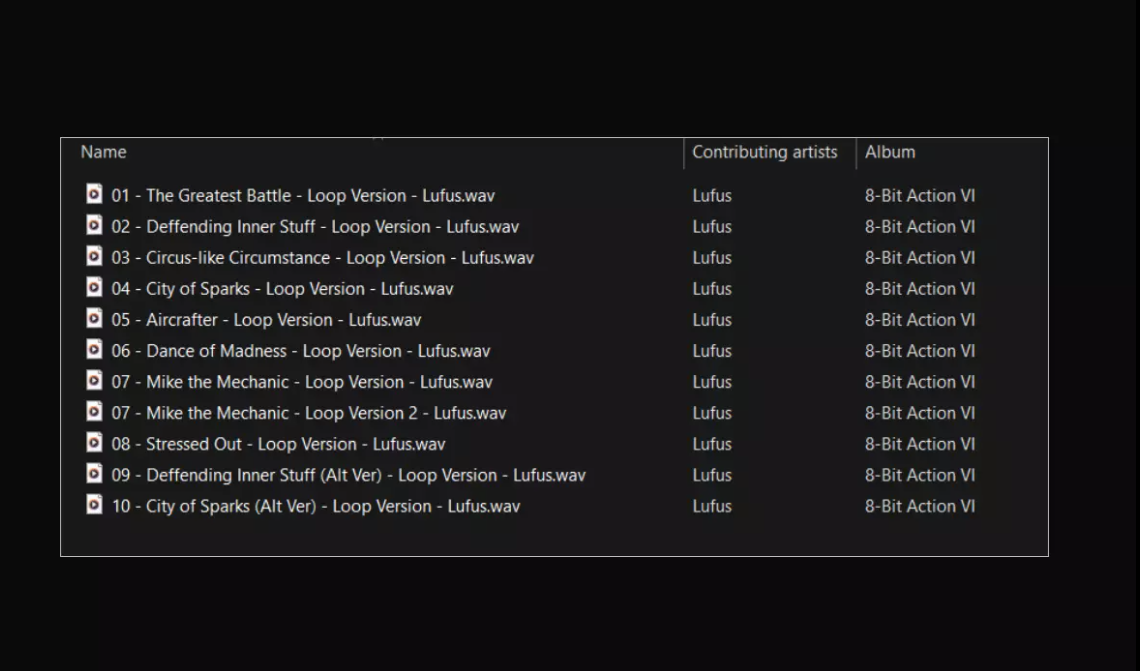Click Lufus artist in the Dance of Madness row

pyautogui.click(x=712, y=351)
